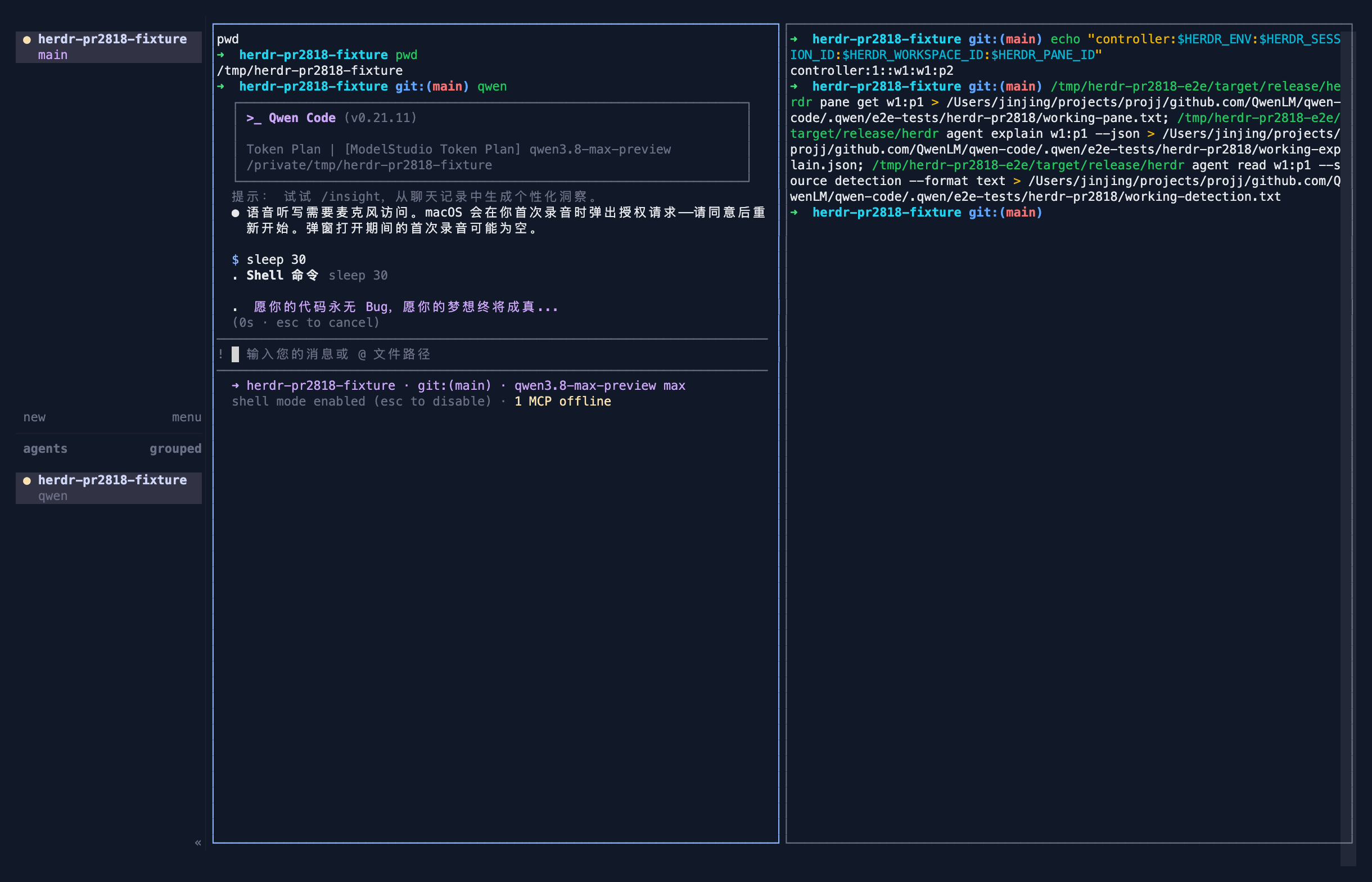Click 'Token Plan | [ModelStudio Token Plan]' line
The height and width of the screenshot is (882, 1372).
click(x=383, y=150)
